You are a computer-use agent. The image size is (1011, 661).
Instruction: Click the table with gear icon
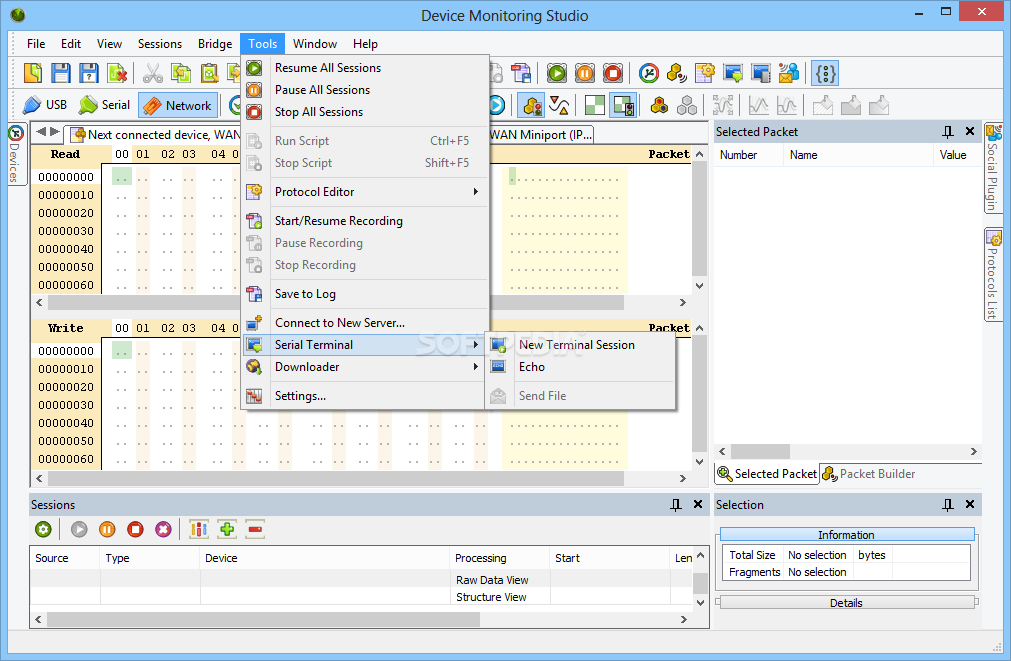[705, 73]
